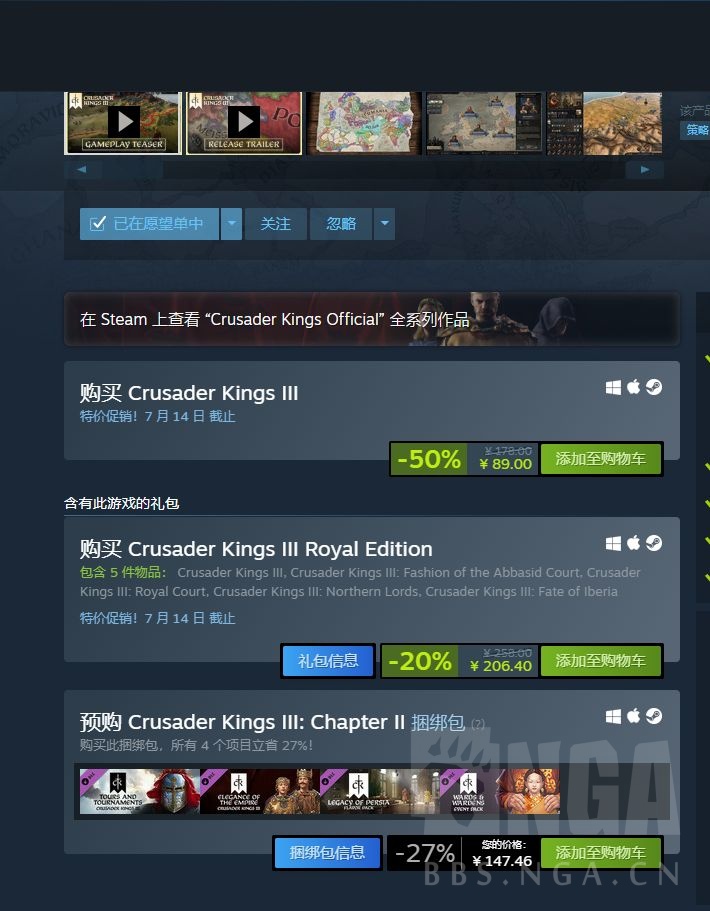Add Crusader Kings III at ¥89.00 to the cart

tap(601, 459)
